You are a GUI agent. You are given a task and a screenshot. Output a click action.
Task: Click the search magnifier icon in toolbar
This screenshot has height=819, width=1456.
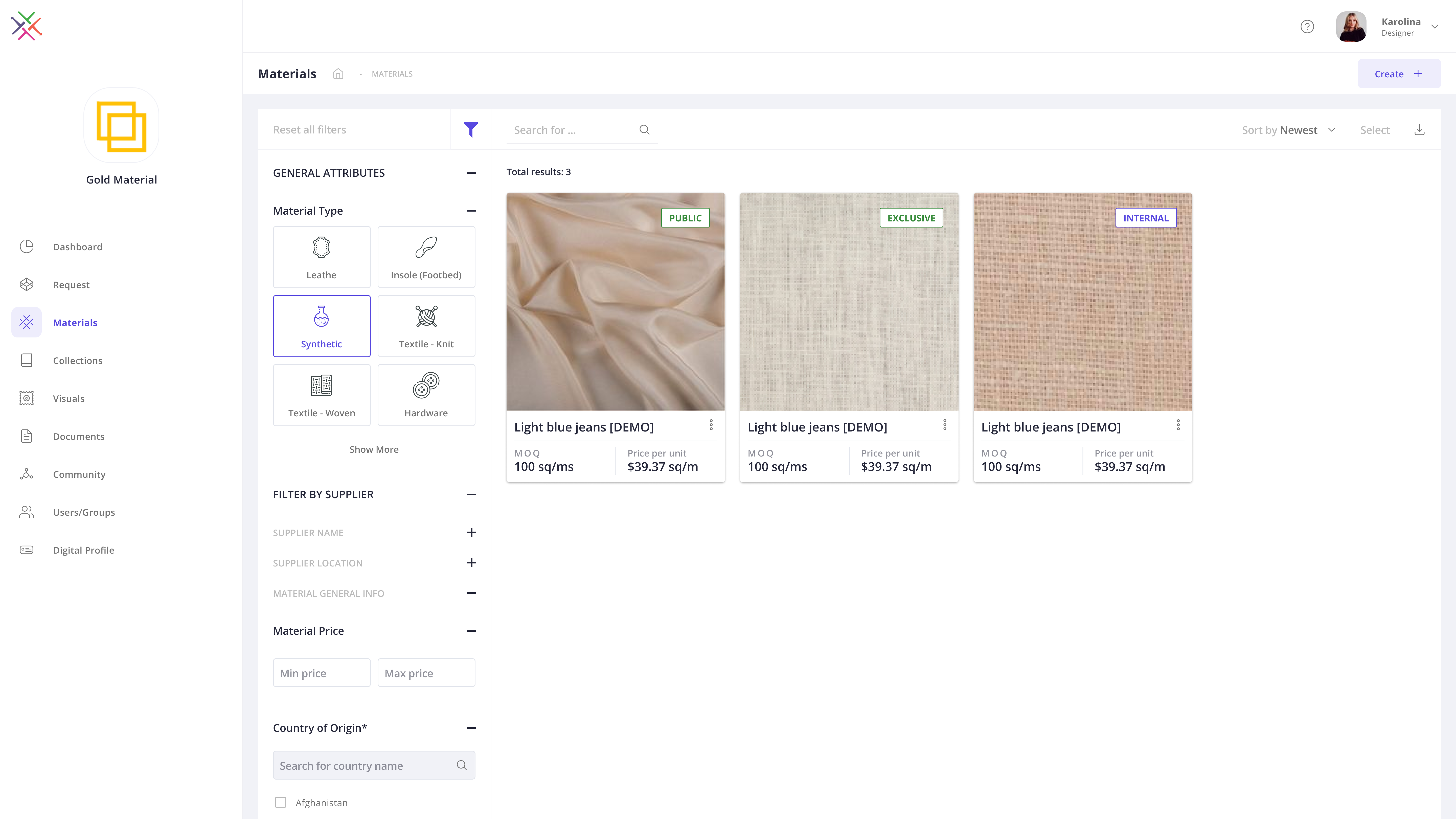tap(644, 130)
